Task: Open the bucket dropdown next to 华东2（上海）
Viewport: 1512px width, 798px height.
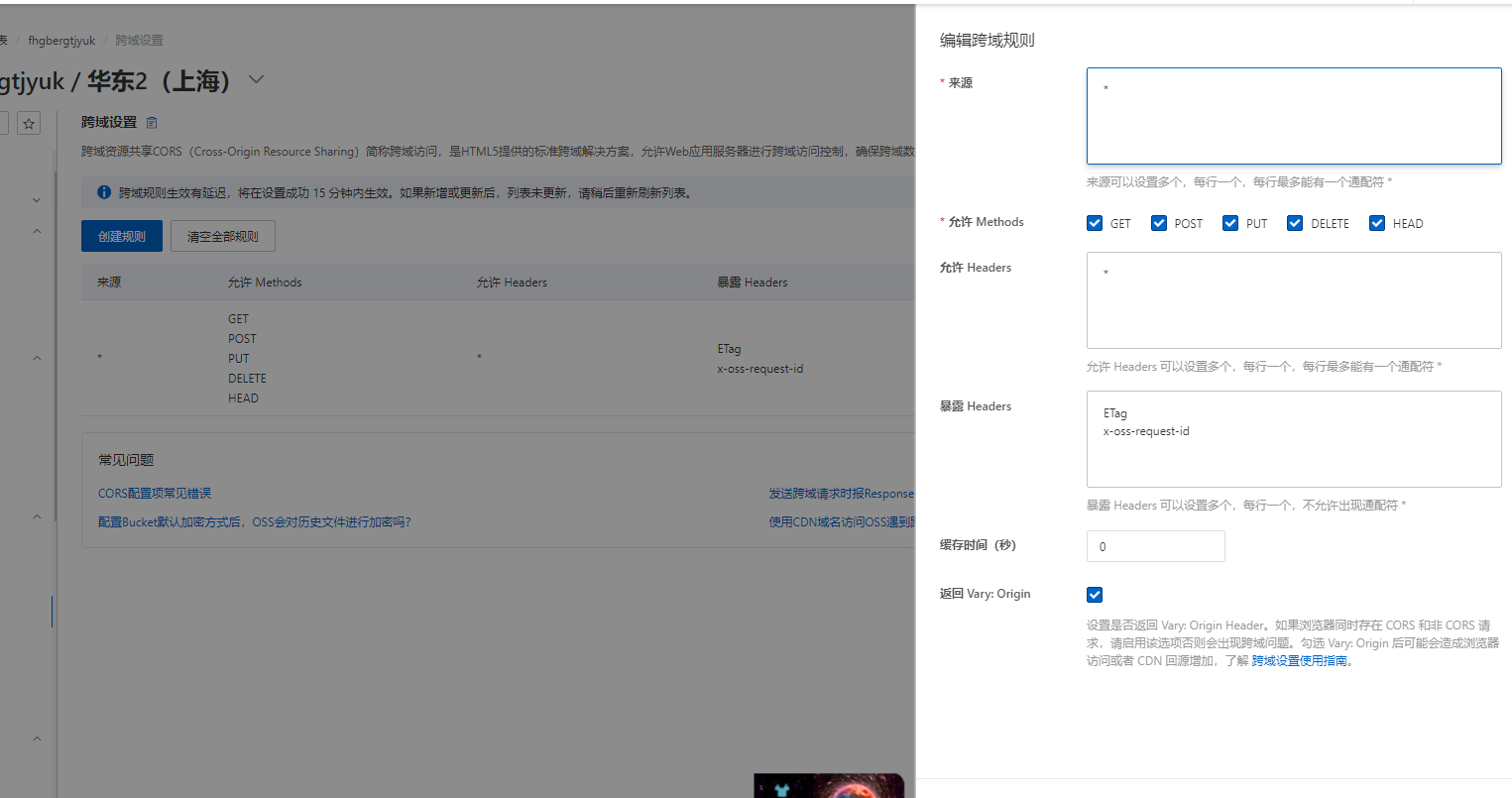Action: click(256, 79)
